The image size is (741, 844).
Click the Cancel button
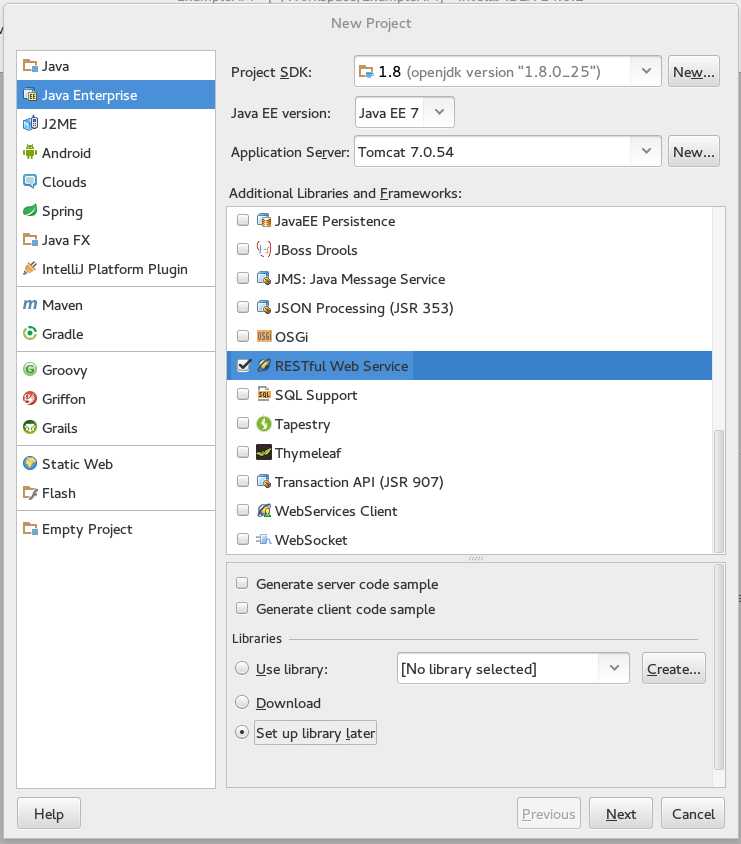tap(693, 813)
